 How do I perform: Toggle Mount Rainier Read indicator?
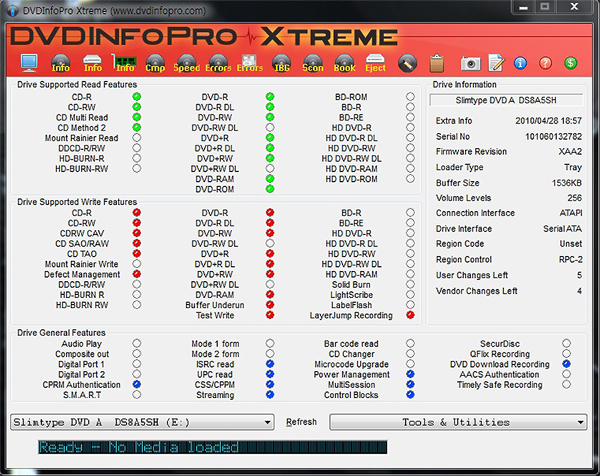point(137,137)
